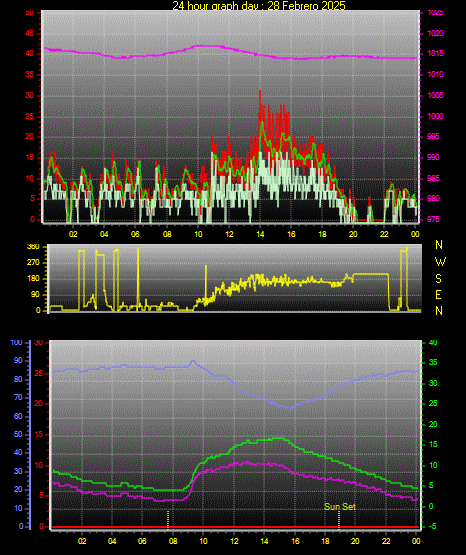Click the 1015 pressure axis label

point(435,53)
